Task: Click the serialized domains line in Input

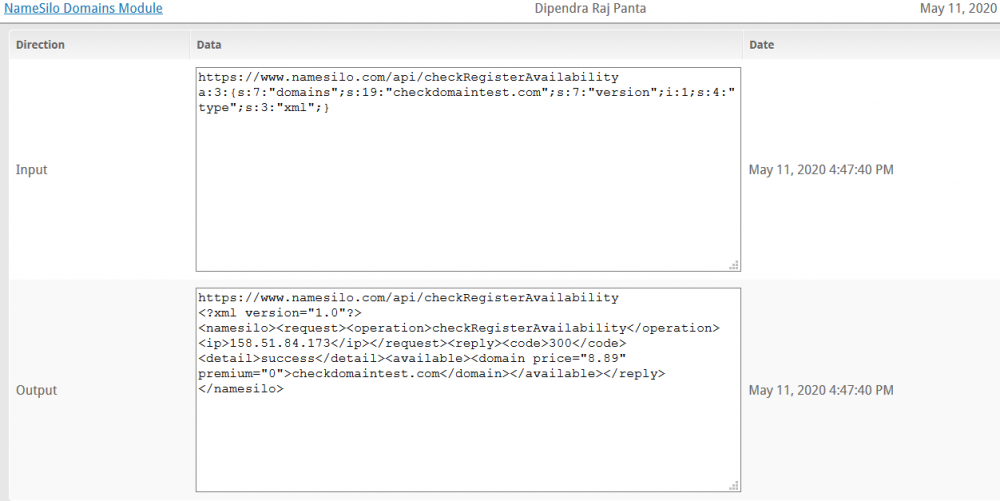Action: point(467,92)
